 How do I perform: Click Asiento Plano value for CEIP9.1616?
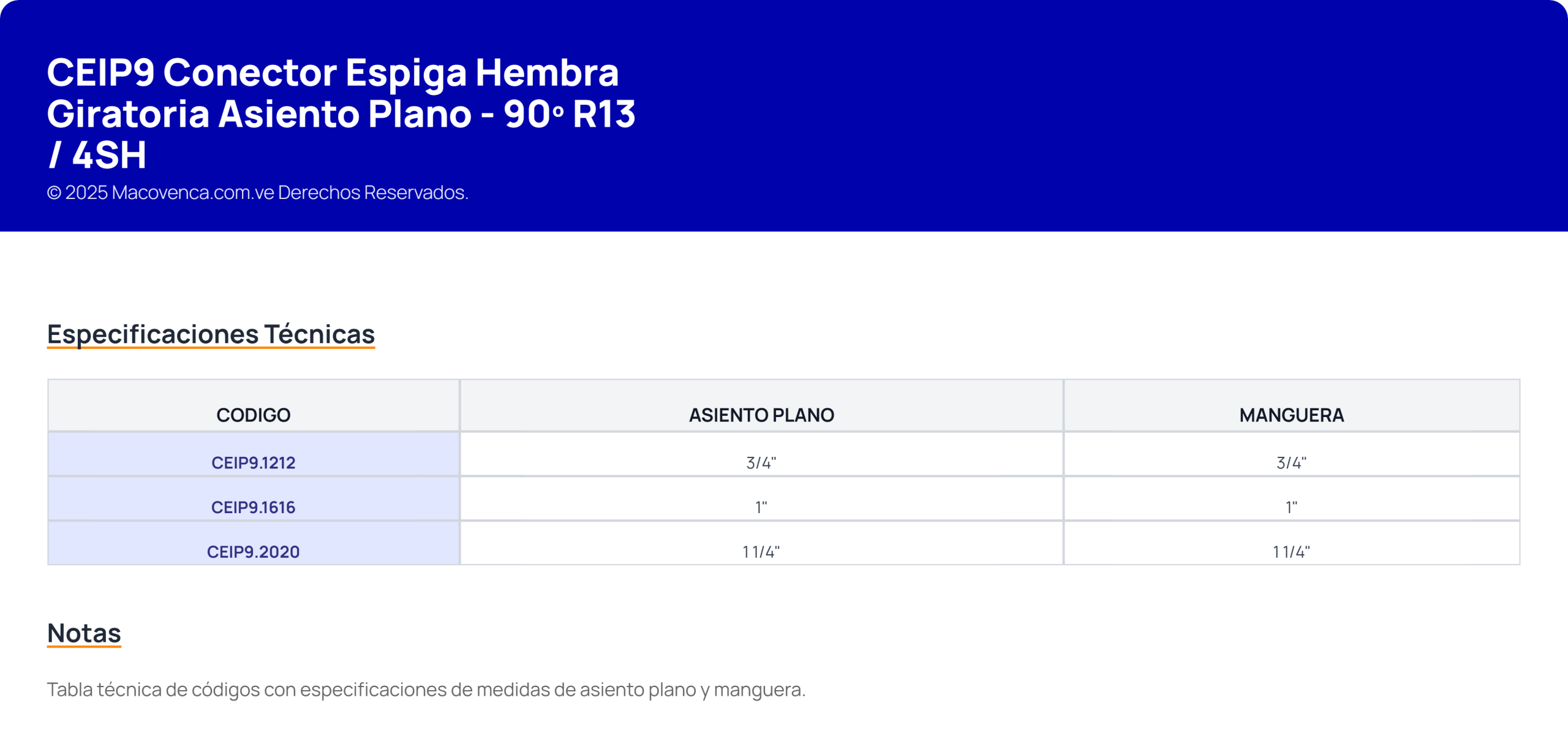click(761, 507)
